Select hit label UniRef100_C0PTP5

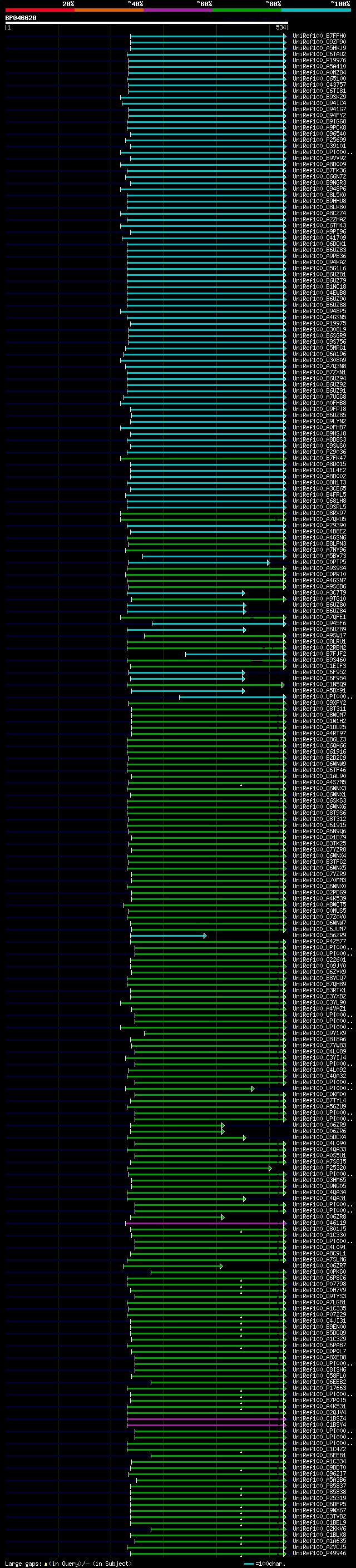click(x=319, y=562)
